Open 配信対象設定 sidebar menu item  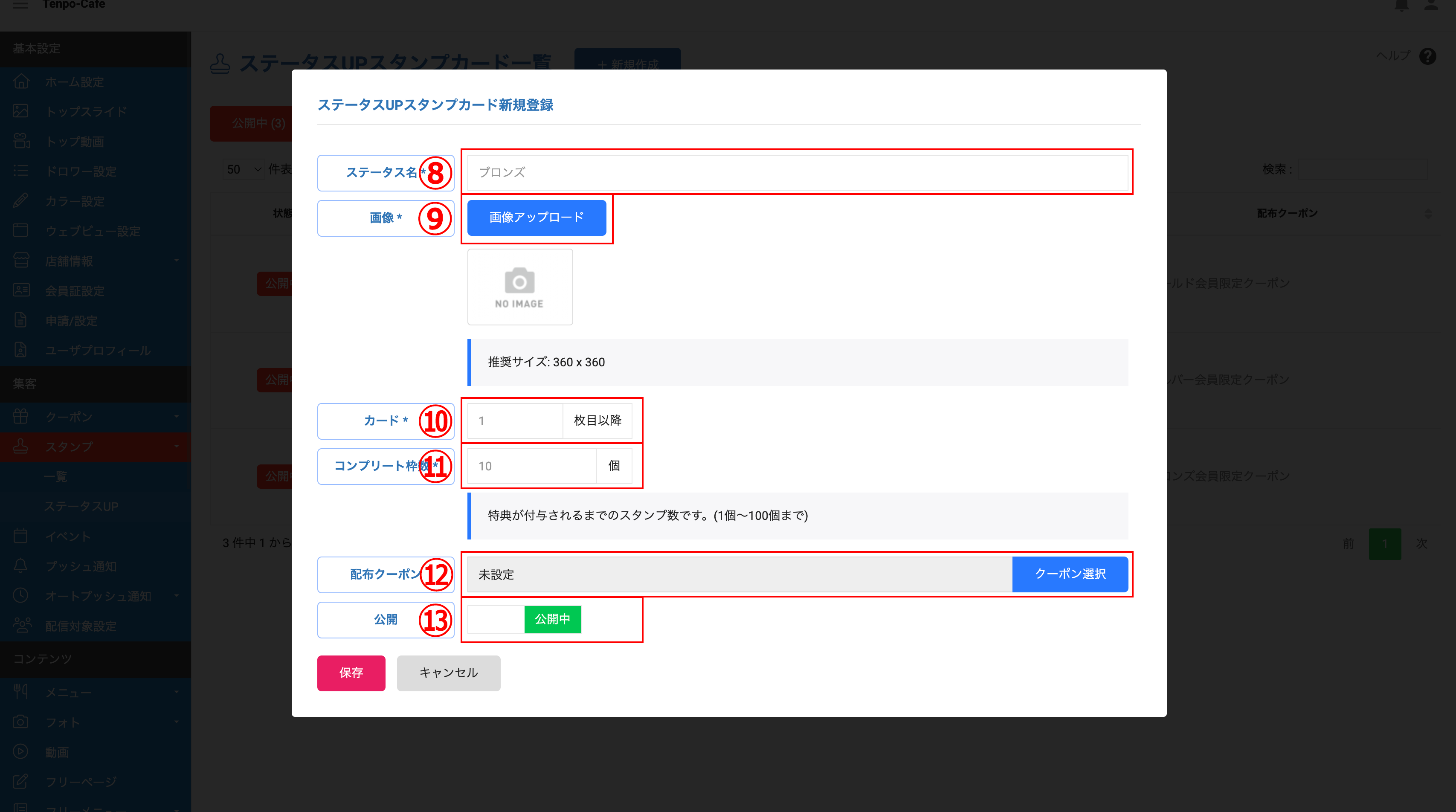tap(96, 626)
